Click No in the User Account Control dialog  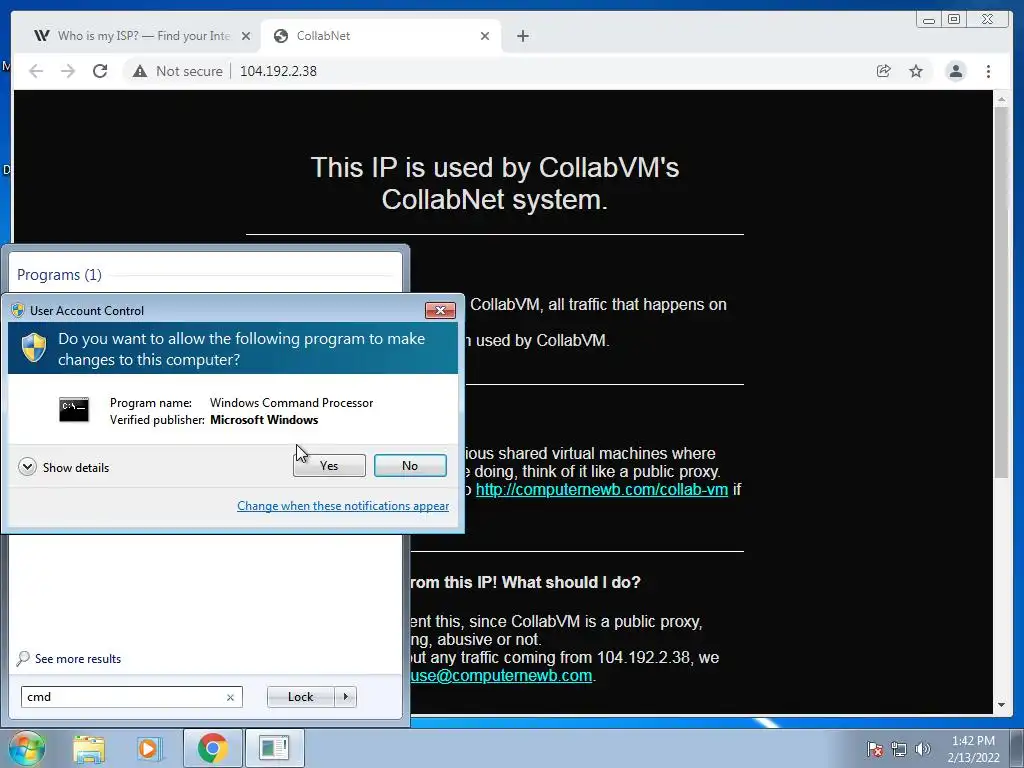410,466
